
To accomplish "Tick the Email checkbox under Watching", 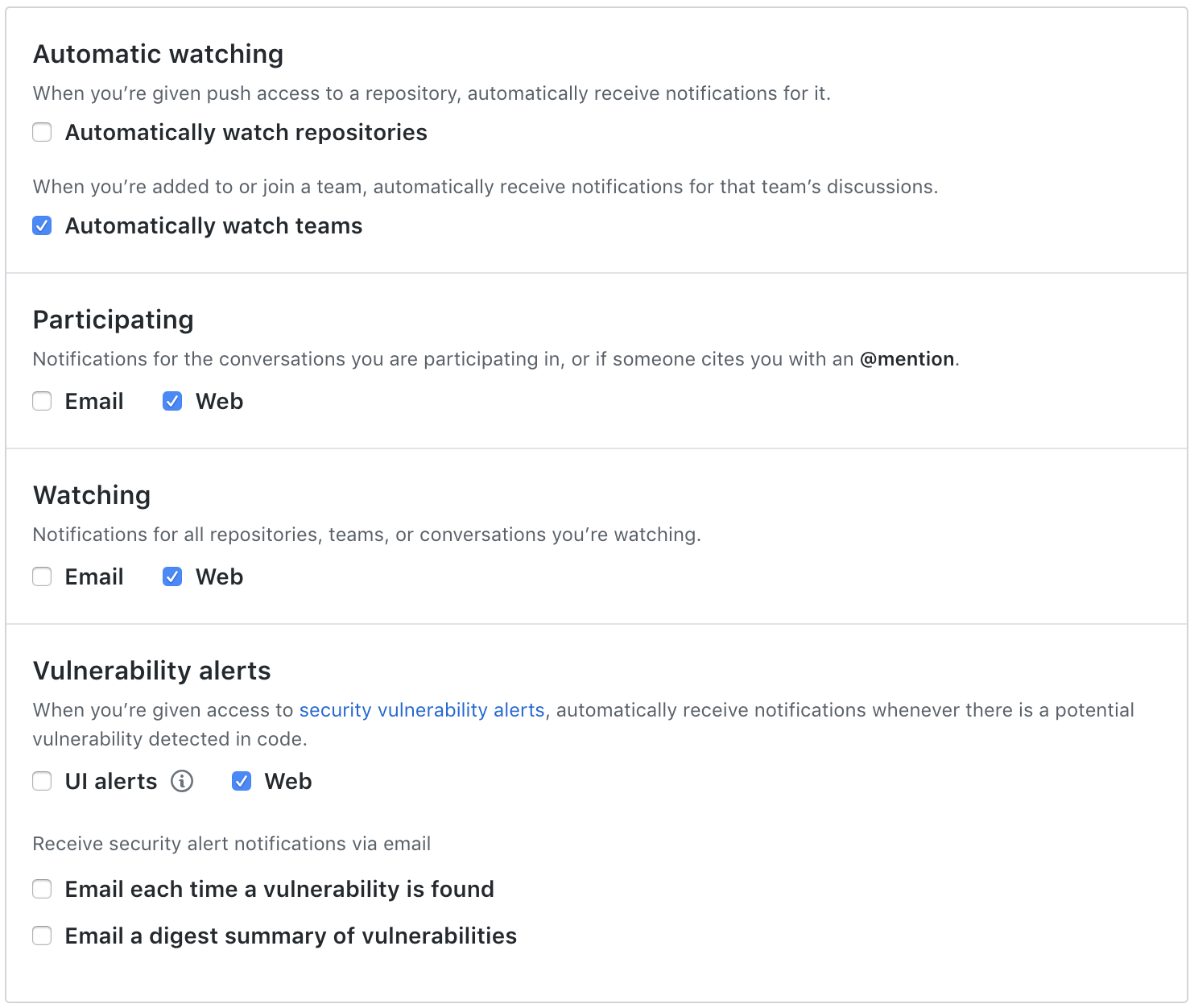I will pyautogui.click(x=42, y=576).
